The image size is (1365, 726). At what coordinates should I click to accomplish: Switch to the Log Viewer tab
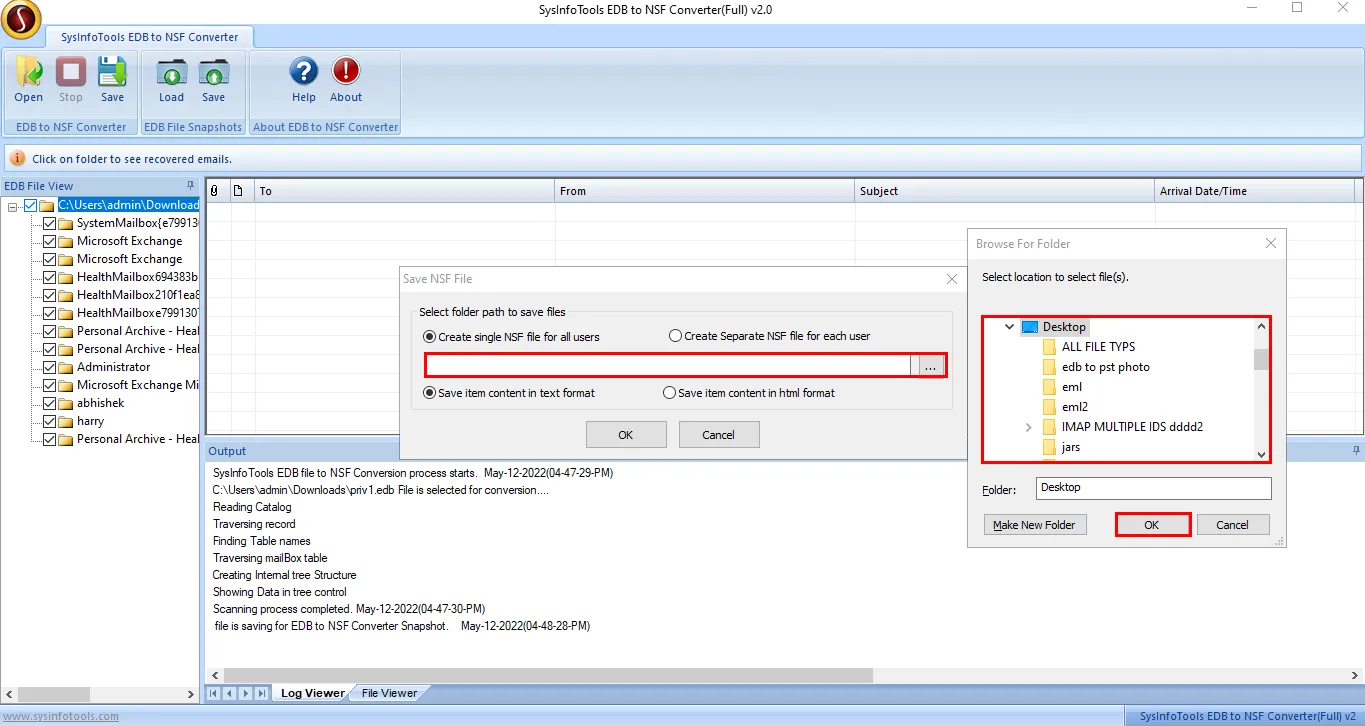tap(312, 693)
